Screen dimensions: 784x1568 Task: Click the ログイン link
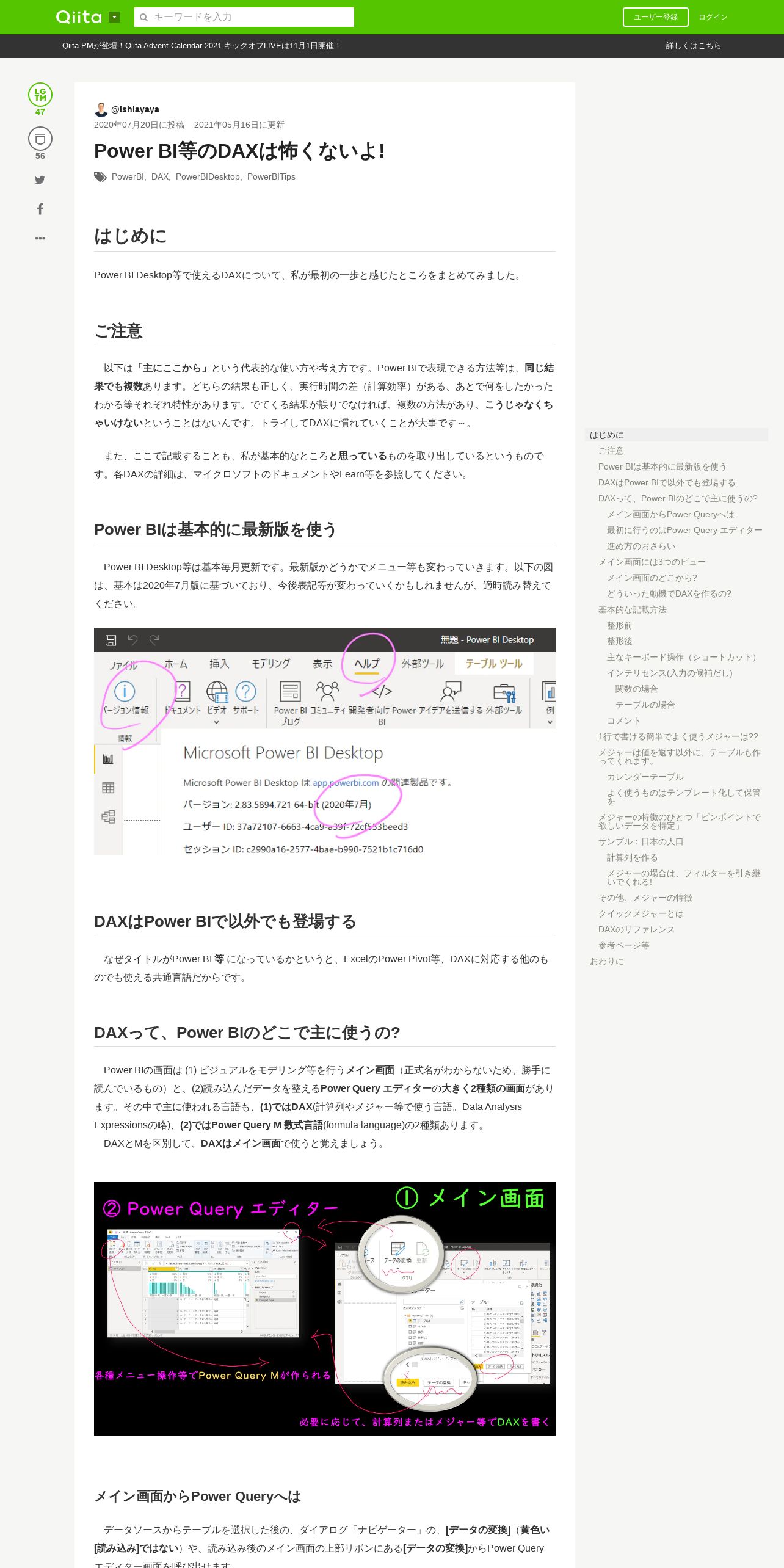click(x=713, y=17)
